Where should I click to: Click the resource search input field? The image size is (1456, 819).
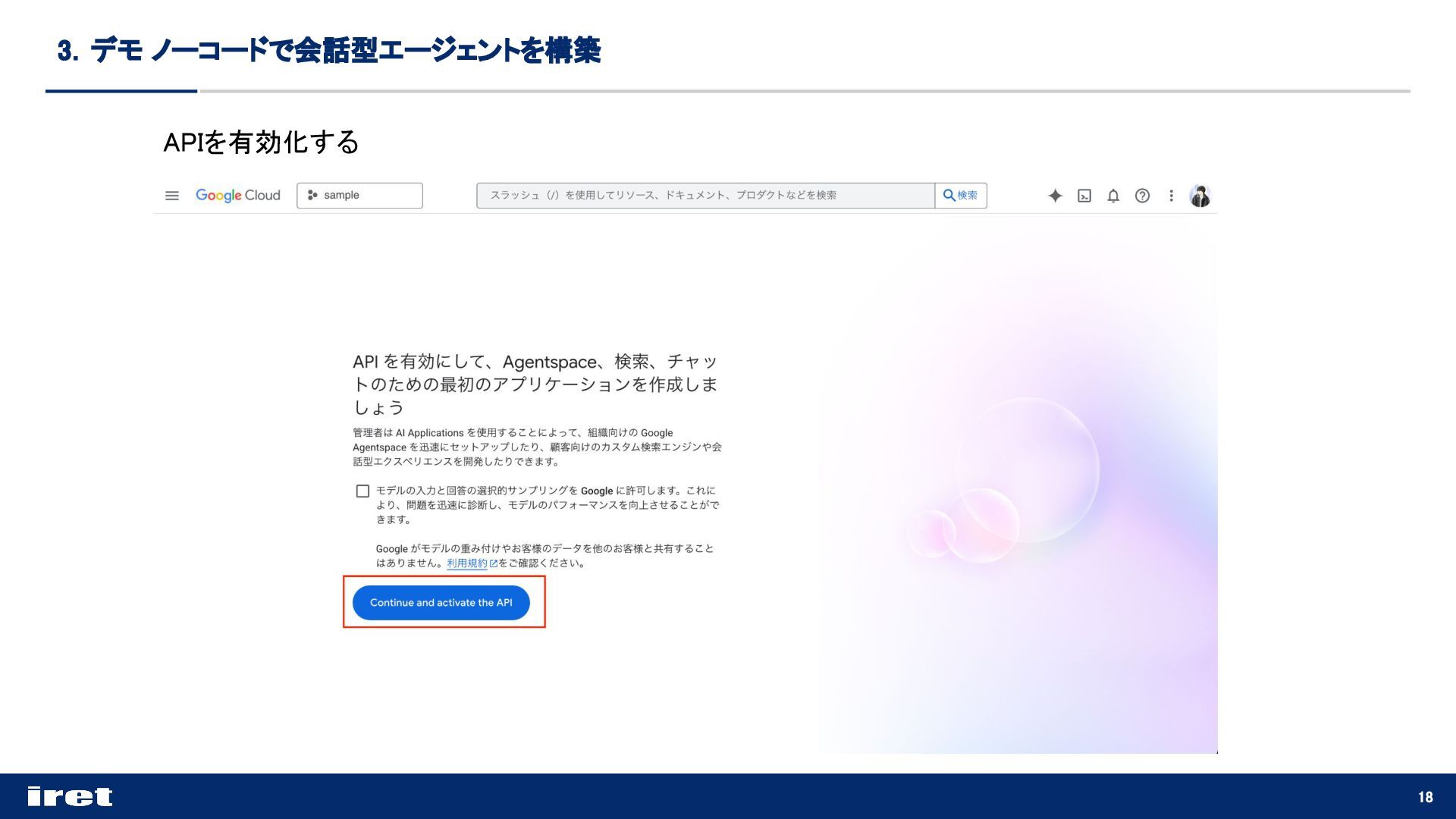point(705,196)
